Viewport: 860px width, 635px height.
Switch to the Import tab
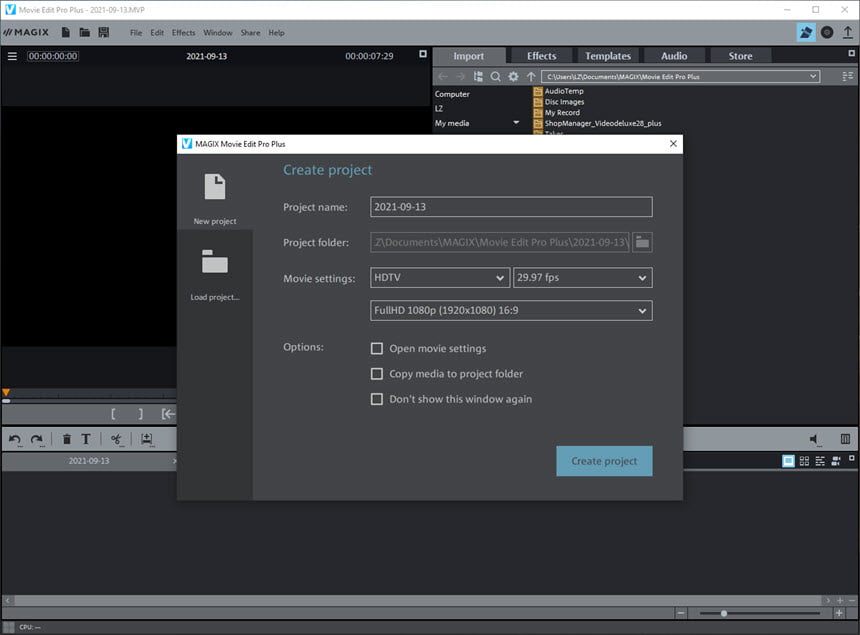[468, 56]
